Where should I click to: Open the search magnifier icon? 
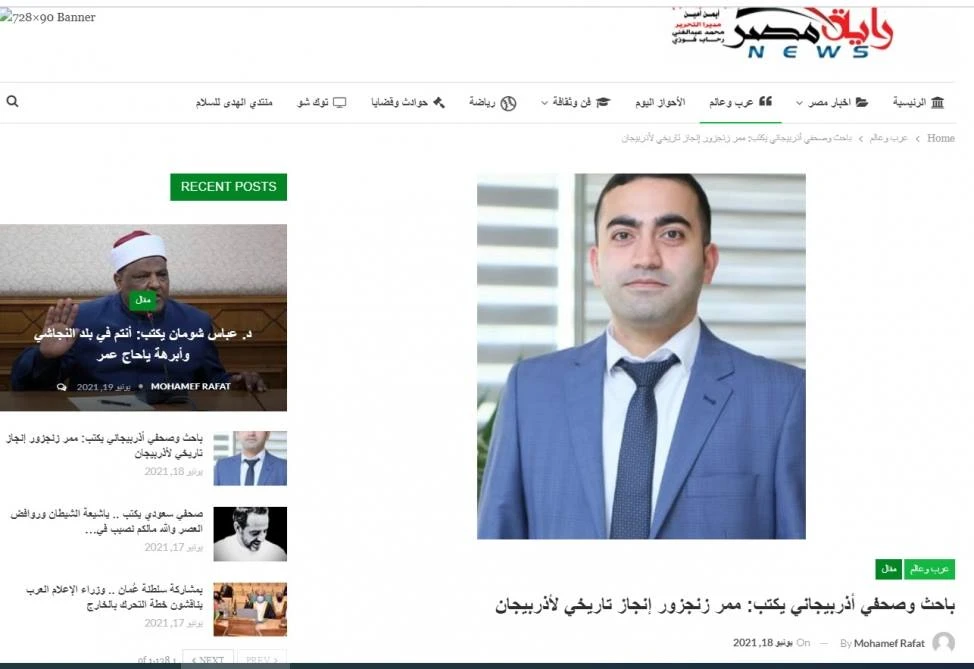point(12,101)
